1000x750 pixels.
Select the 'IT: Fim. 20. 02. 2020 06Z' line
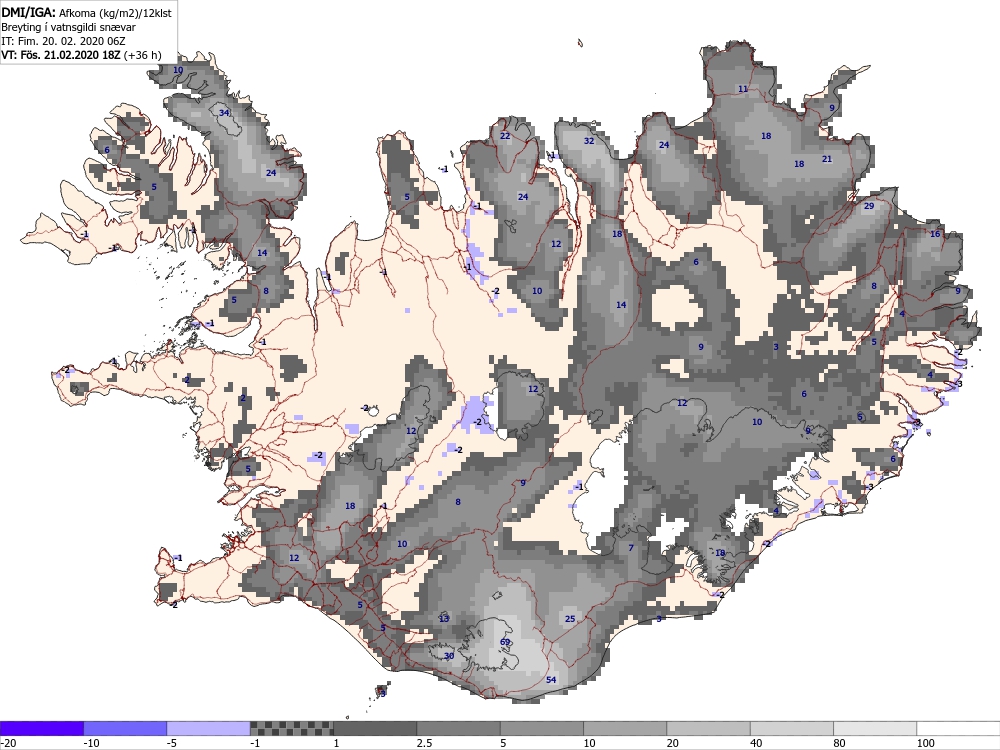(64, 41)
